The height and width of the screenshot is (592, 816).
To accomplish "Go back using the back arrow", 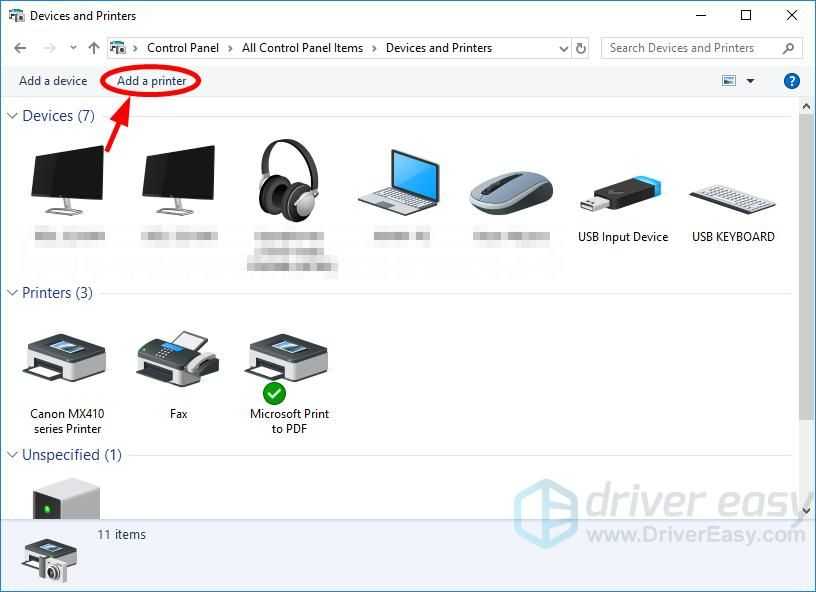I will 20,48.
